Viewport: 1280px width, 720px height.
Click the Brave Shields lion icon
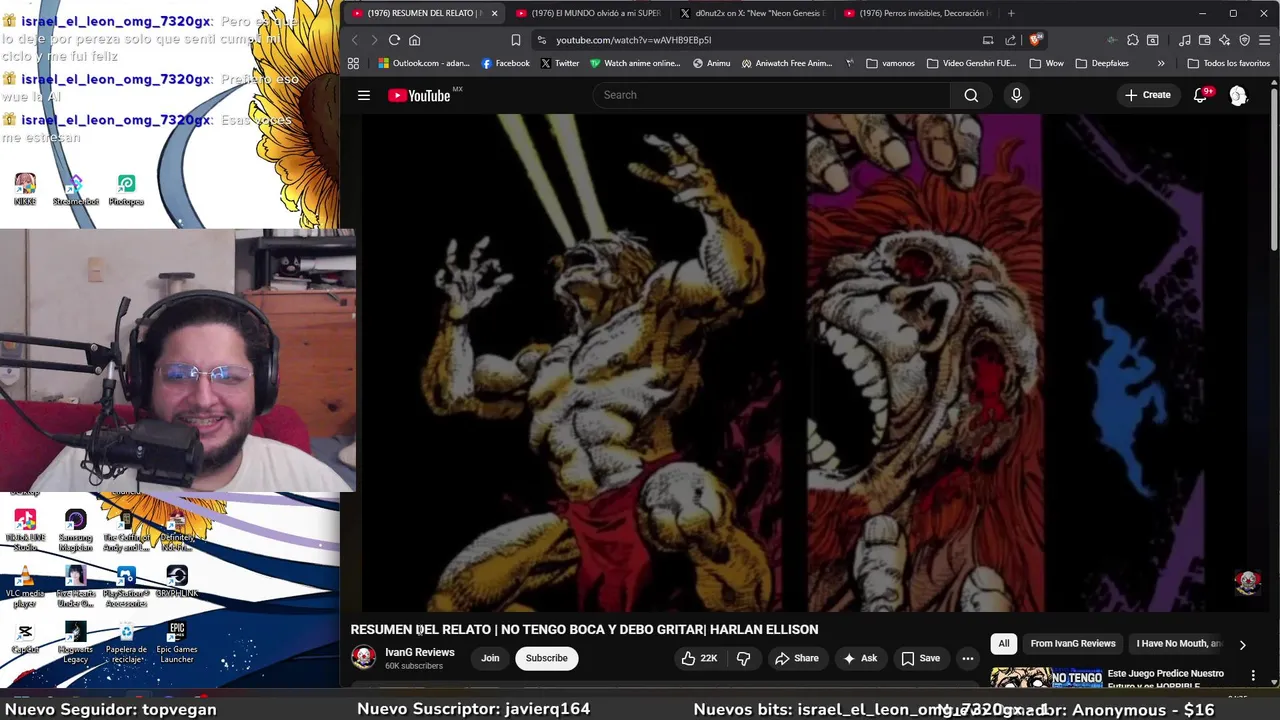pyautogui.click(x=1035, y=40)
